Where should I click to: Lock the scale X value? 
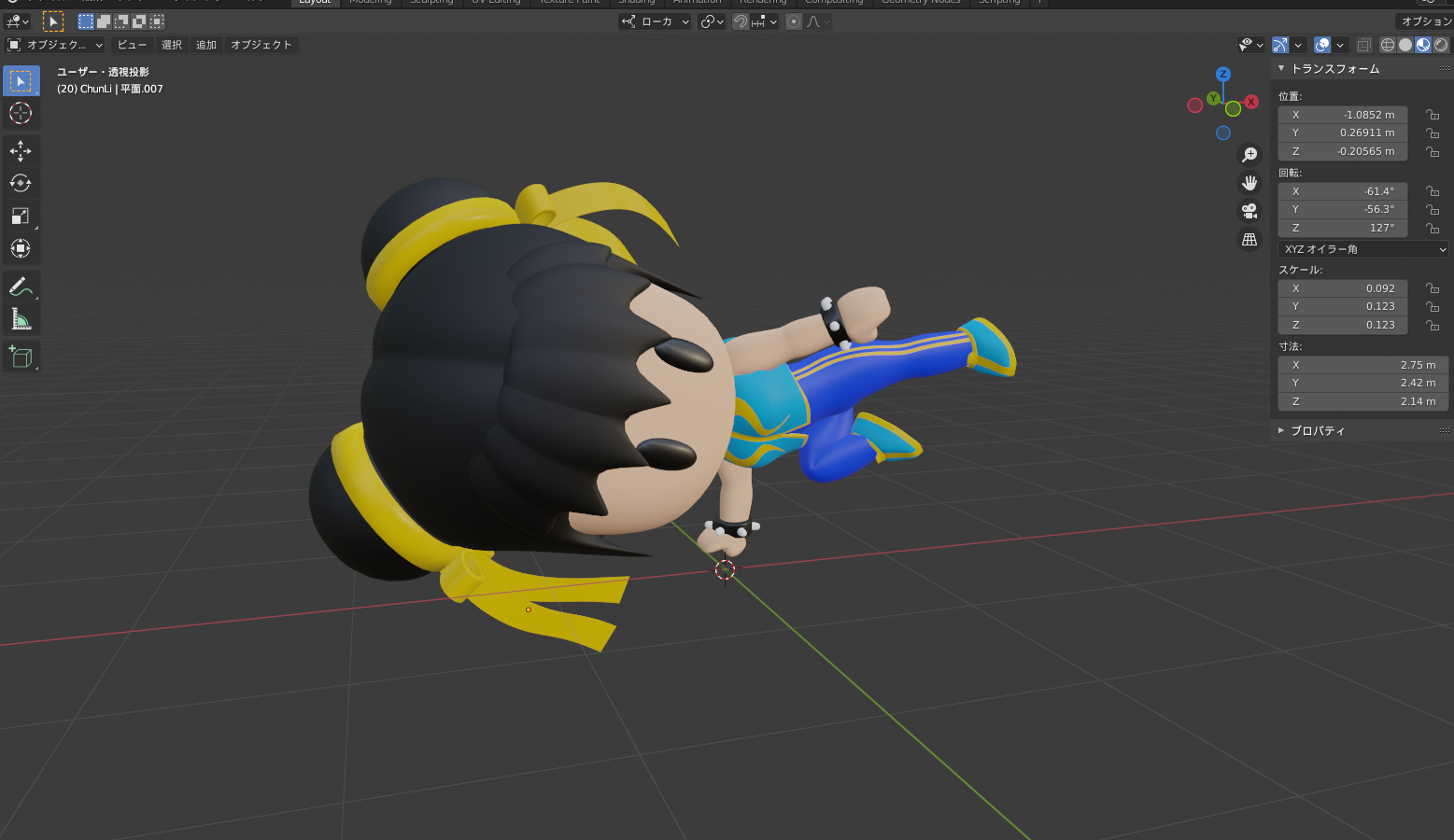tap(1433, 288)
